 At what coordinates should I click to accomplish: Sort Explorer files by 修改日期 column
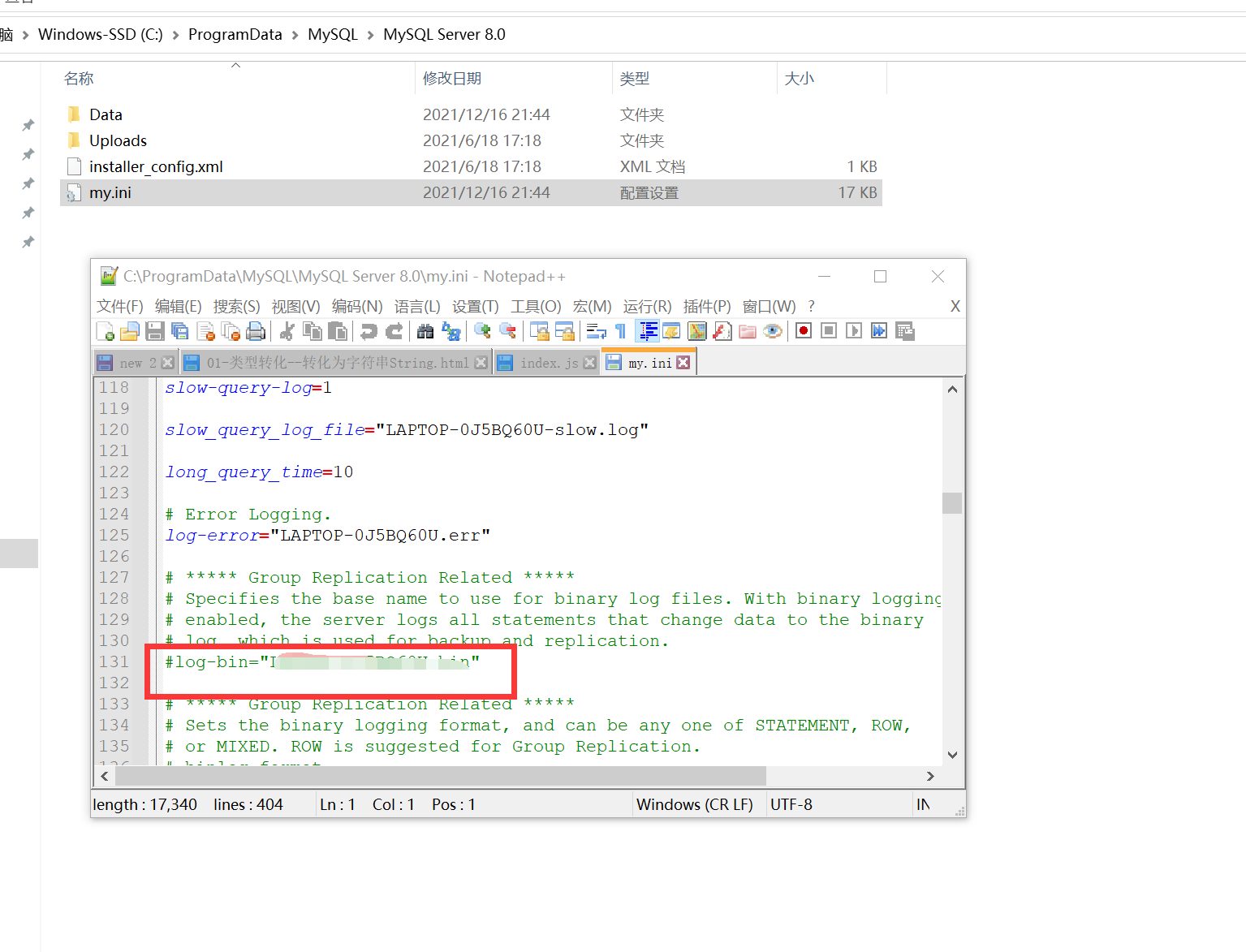click(513, 78)
